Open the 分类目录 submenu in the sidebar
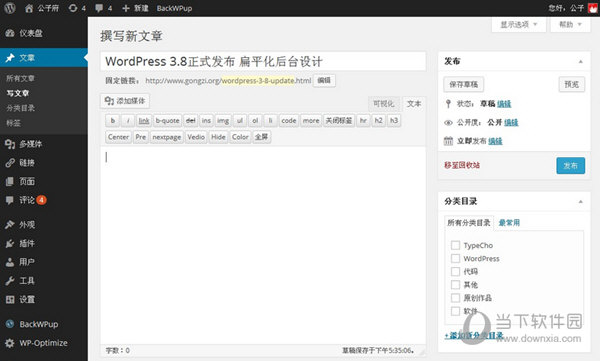 click(20, 108)
